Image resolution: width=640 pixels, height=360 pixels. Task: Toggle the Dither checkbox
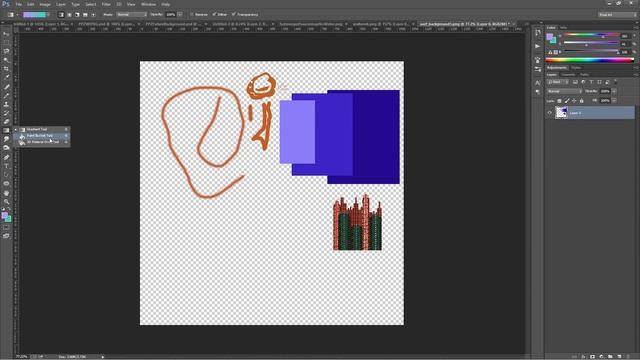214,14
